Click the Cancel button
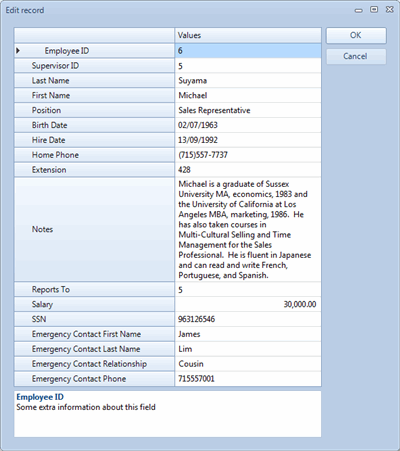 click(356, 56)
